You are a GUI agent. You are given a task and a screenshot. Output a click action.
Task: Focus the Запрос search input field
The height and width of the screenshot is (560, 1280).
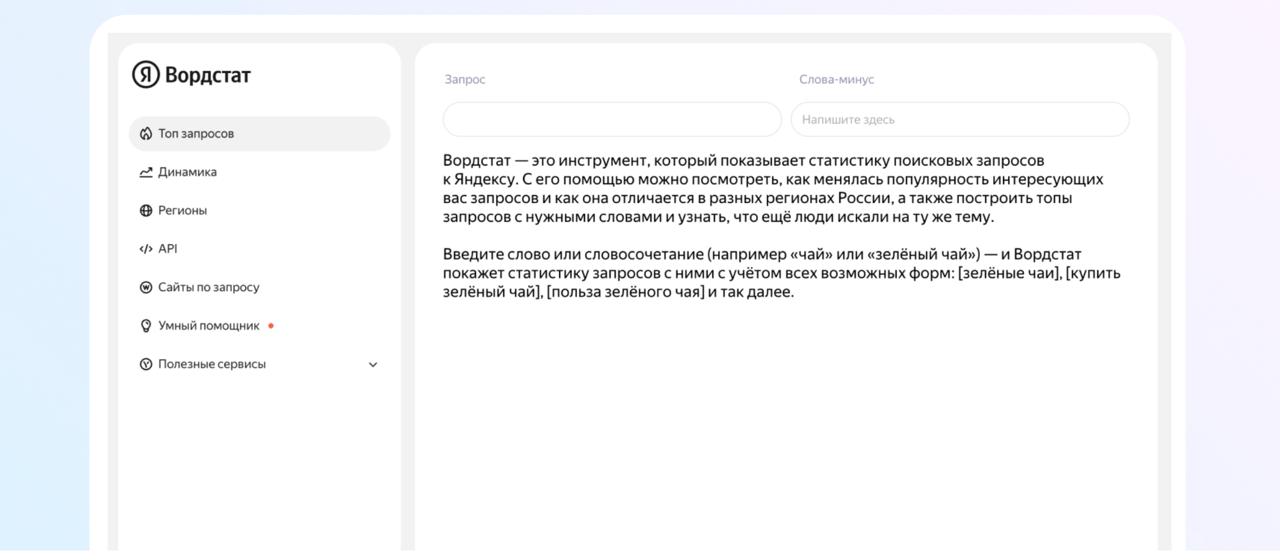612,120
